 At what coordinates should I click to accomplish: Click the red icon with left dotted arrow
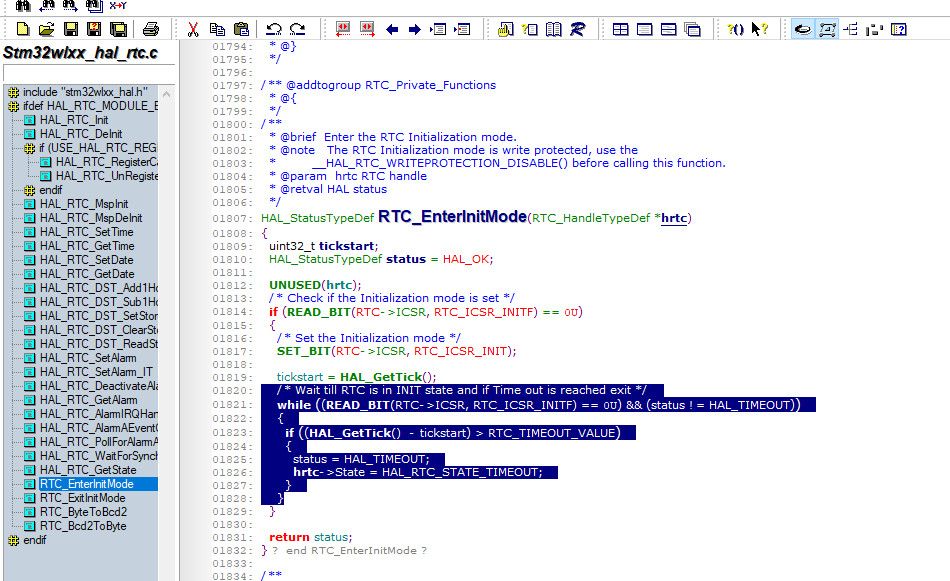pos(343,29)
